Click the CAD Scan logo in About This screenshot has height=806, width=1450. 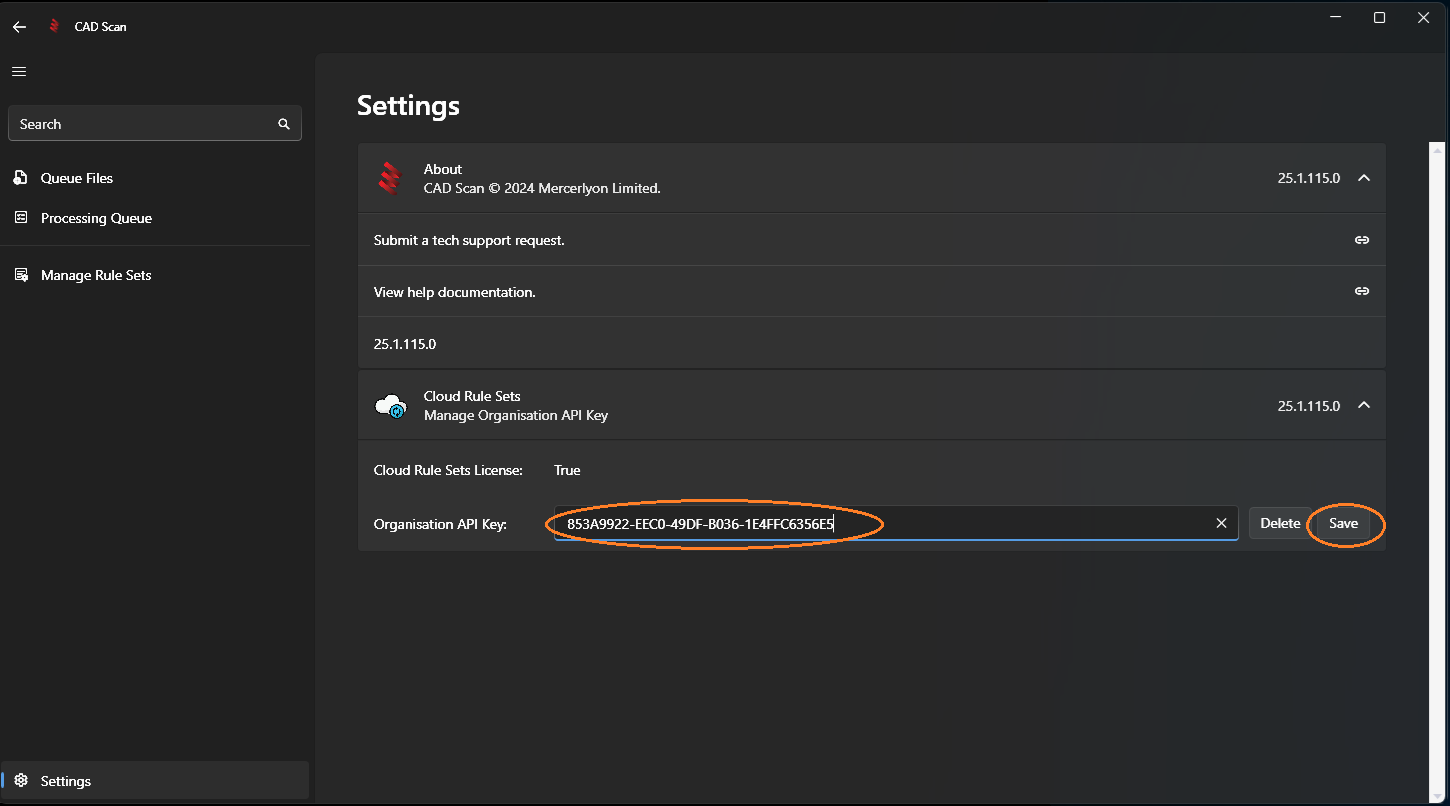[389, 178]
